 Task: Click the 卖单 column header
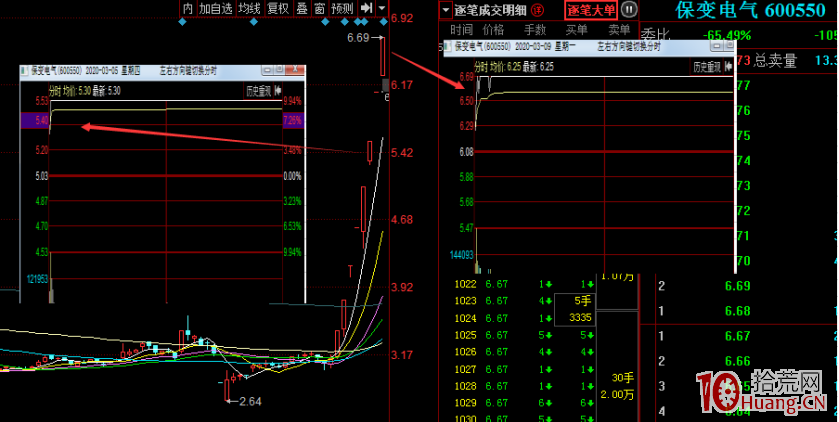[x=619, y=29]
